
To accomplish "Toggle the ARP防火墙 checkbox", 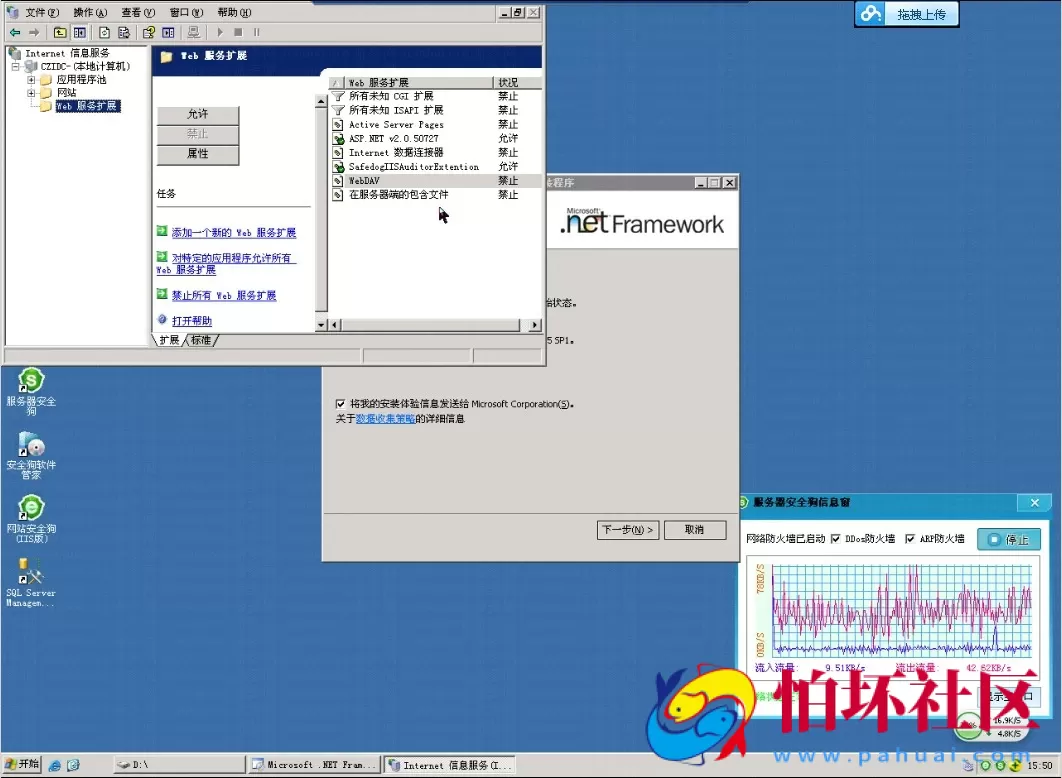I will pos(910,539).
